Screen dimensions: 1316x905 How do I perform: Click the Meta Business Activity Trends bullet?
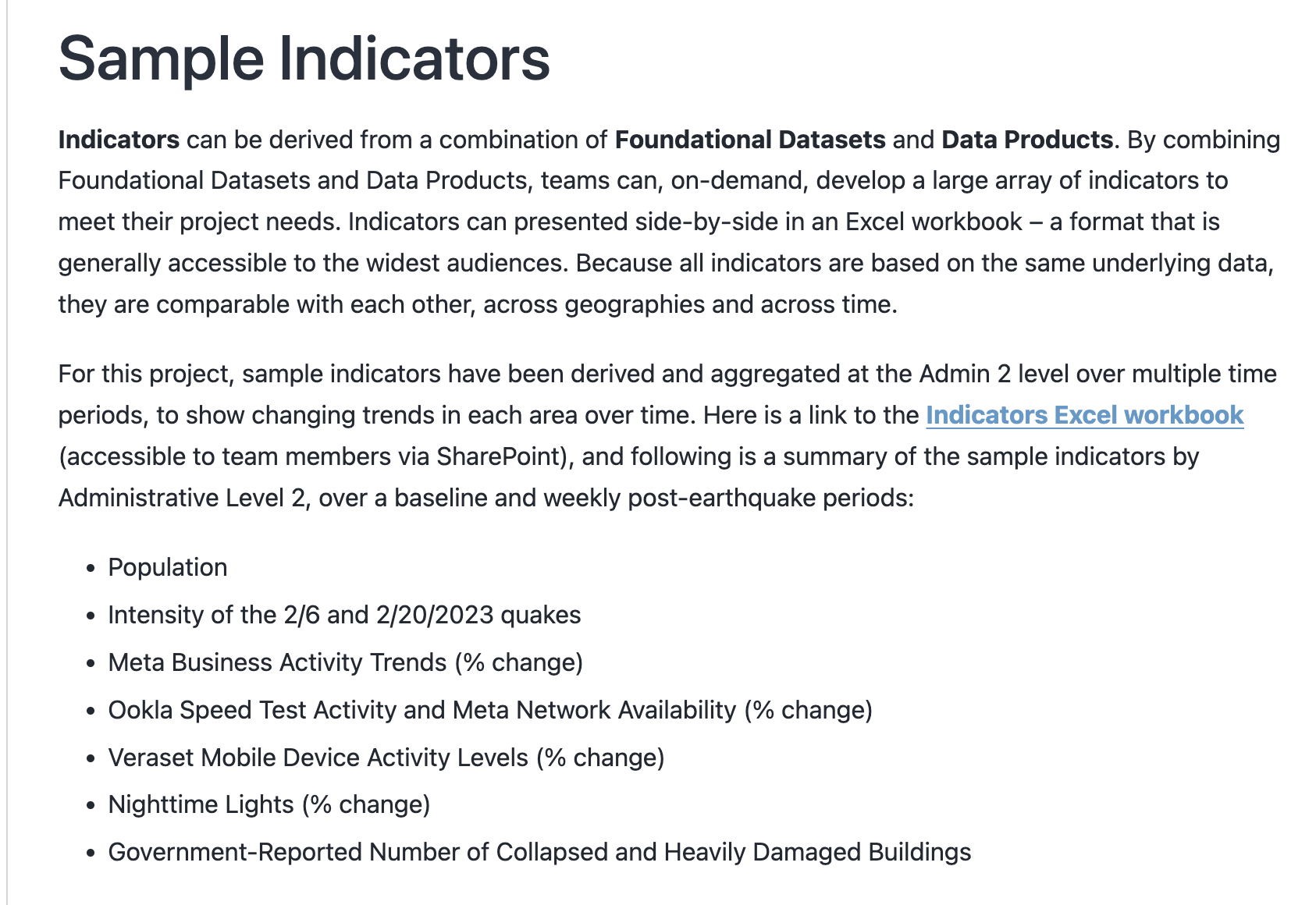345,662
